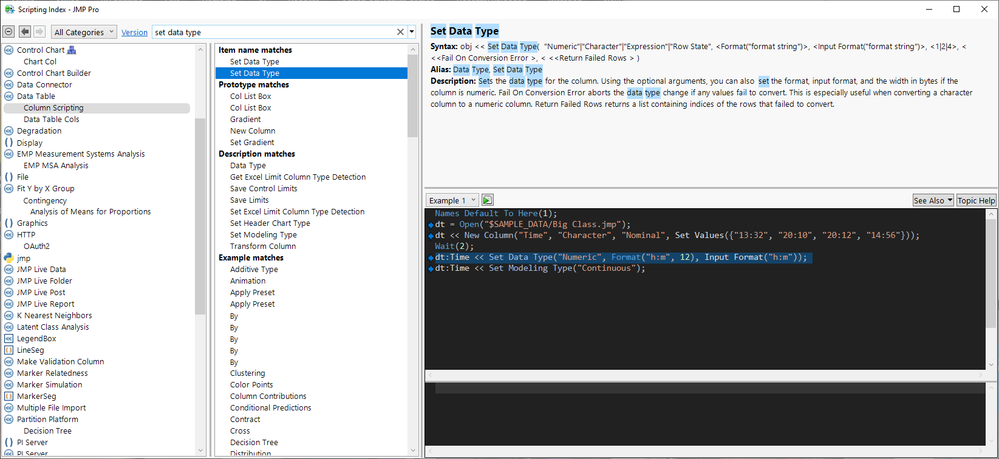Click the forward navigation arrow icon
This screenshot has height=459, width=999.
(x=40, y=32)
